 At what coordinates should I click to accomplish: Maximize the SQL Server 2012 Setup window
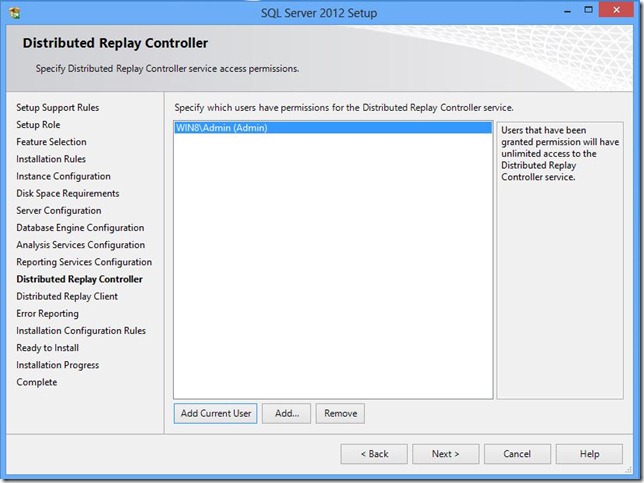(x=589, y=10)
